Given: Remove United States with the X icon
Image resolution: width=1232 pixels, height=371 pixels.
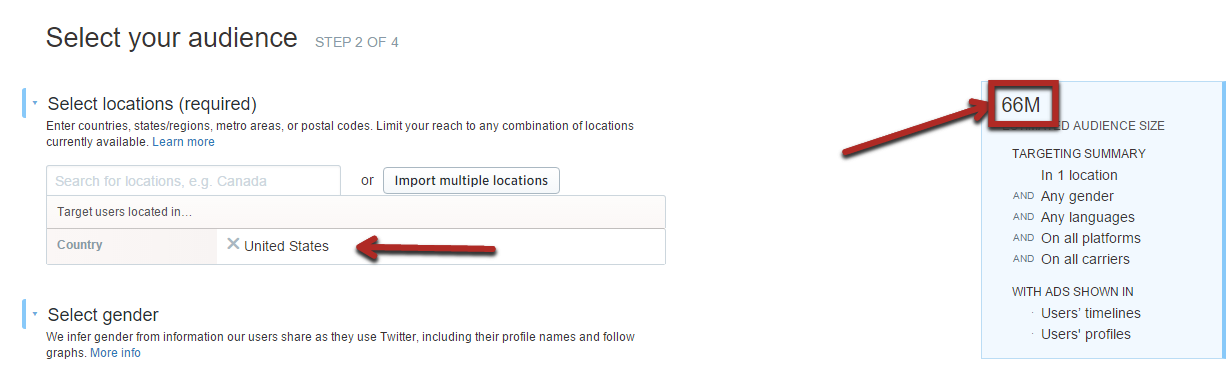Looking at the screenshot, I should pyautogui.click(x=233, y=244).
